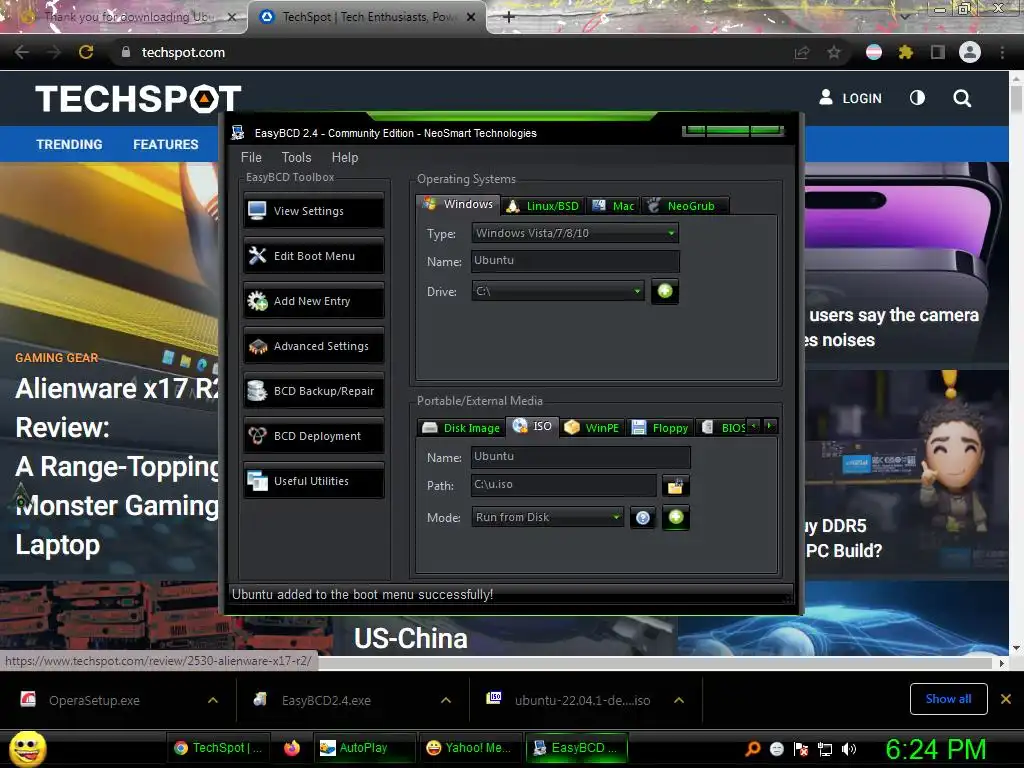
Task: Click the OS Name field containing Ubuntu
Action: pyautogui.click(x=575, y=261)
